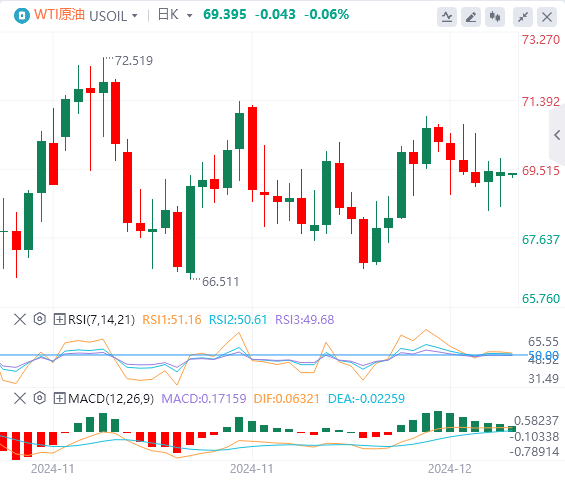Click the shrink fullscreen arrows icon
Screen dimensions: 565x482
(523, 17)
